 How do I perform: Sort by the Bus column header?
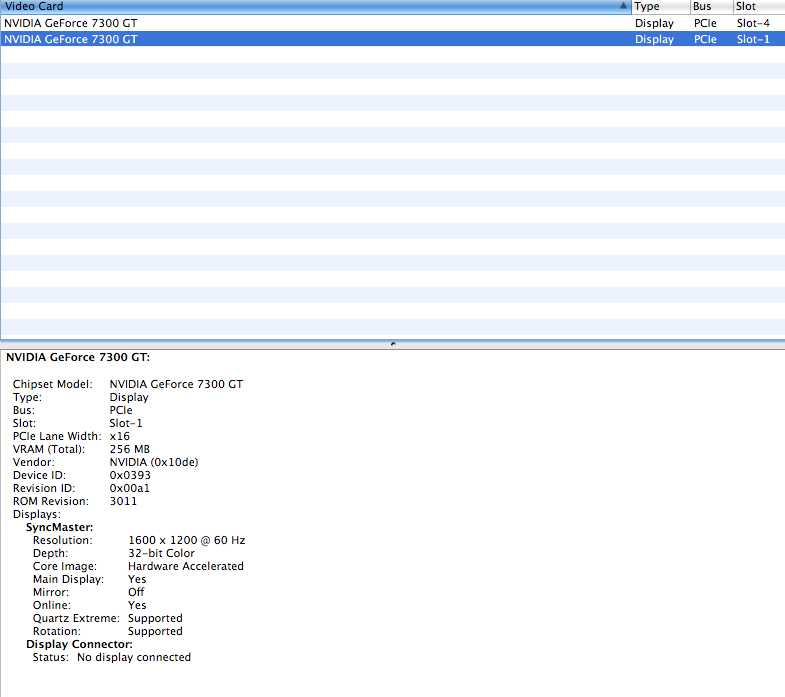coord(711,7)
